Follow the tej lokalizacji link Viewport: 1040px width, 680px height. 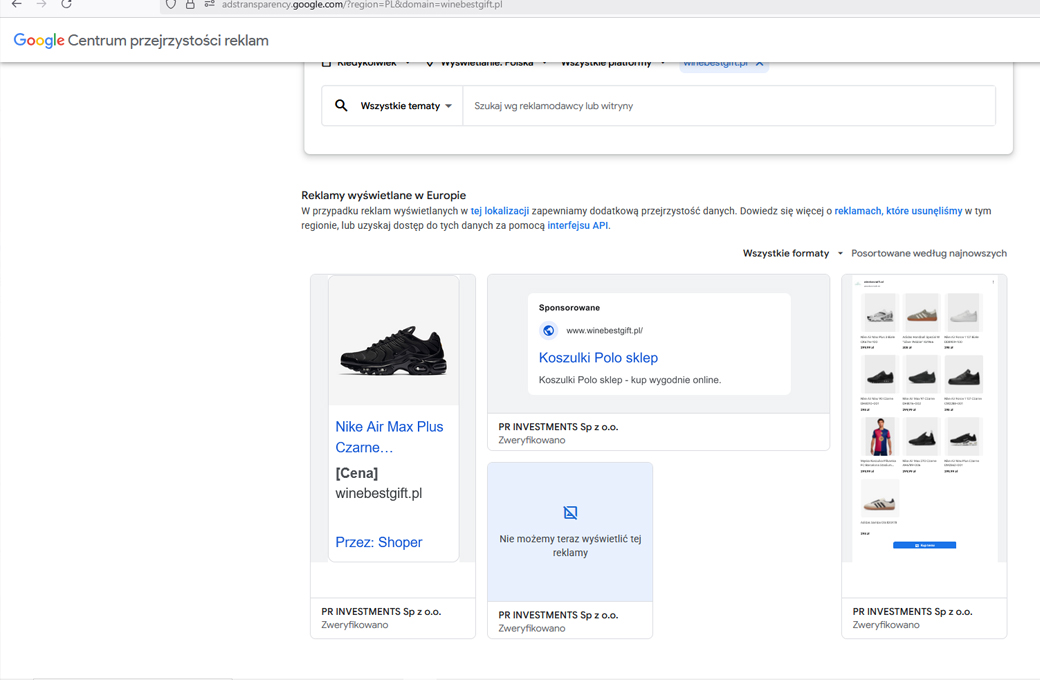[499, 211]
